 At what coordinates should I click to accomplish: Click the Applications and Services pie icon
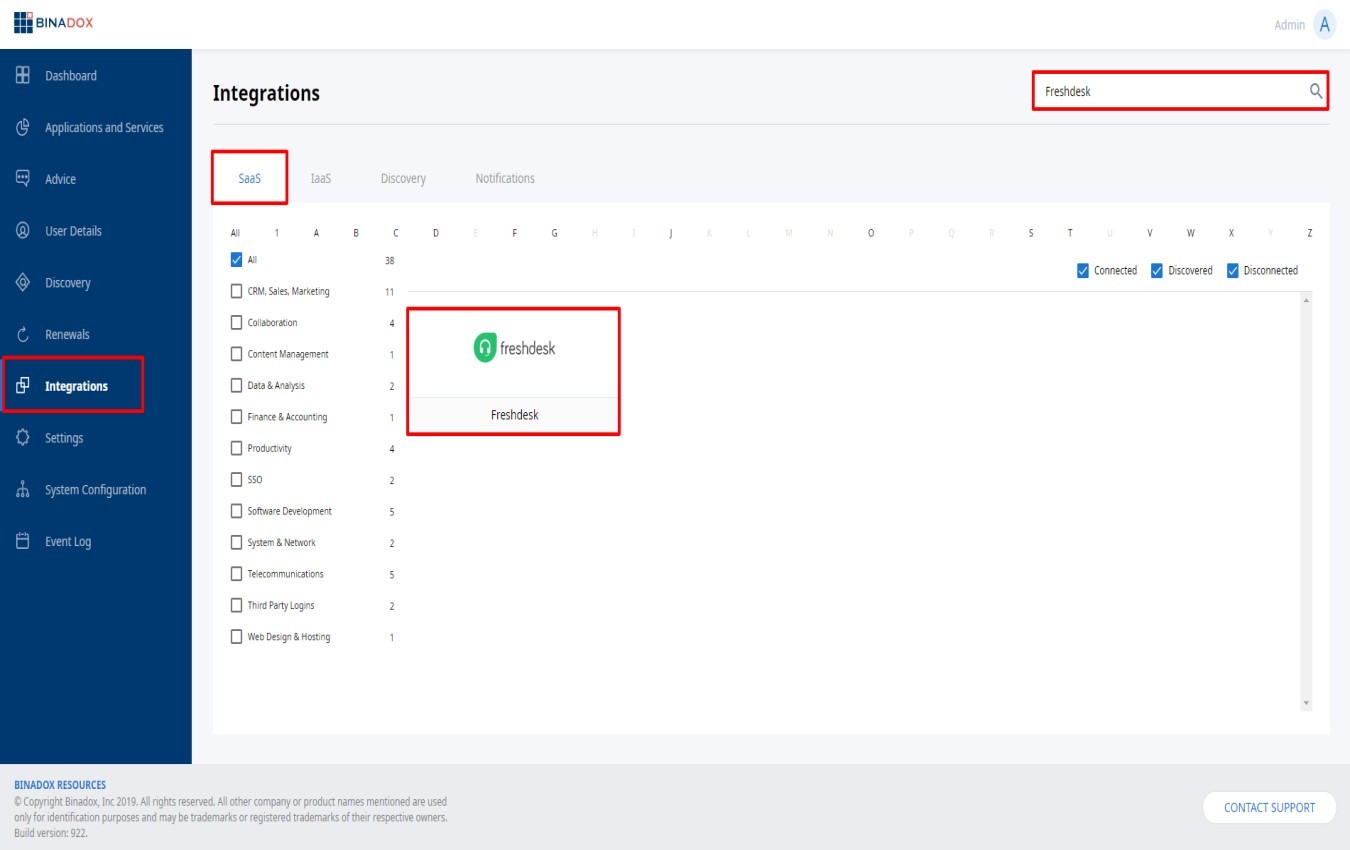tap(23, 127)
